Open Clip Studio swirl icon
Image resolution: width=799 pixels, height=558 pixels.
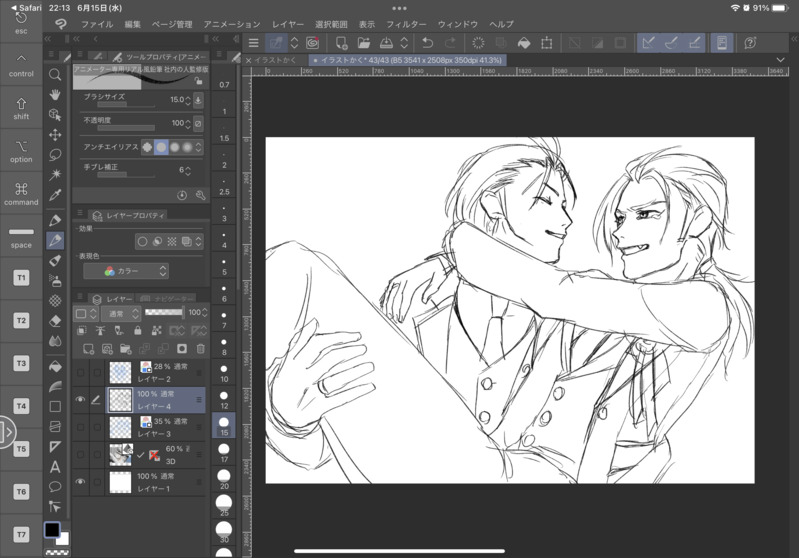click(x=312, y=43)
